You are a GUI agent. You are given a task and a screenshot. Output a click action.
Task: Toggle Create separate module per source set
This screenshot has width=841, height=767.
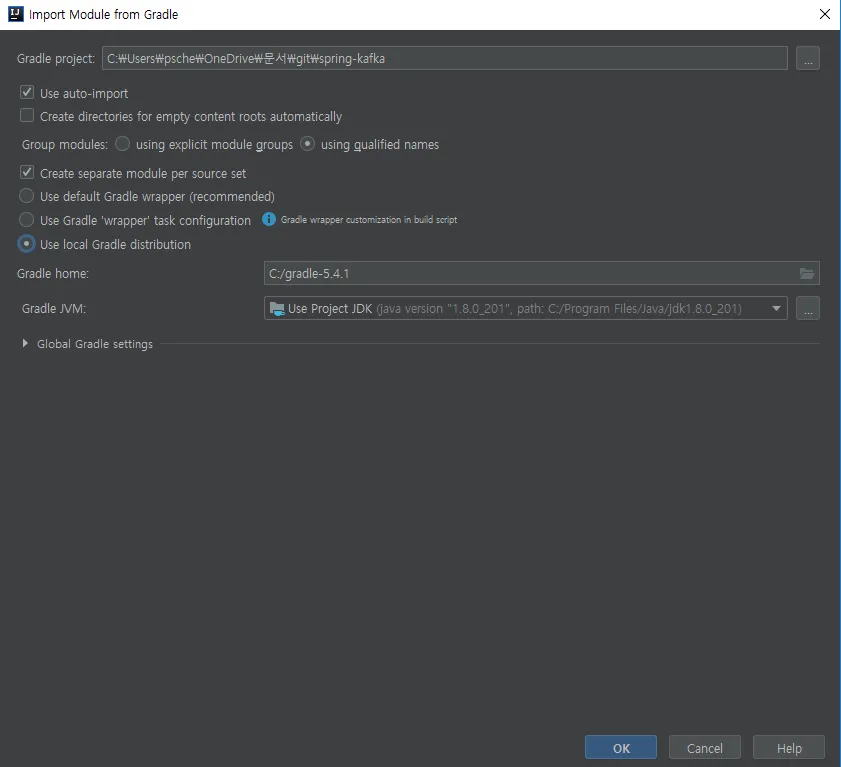point(27,172)
